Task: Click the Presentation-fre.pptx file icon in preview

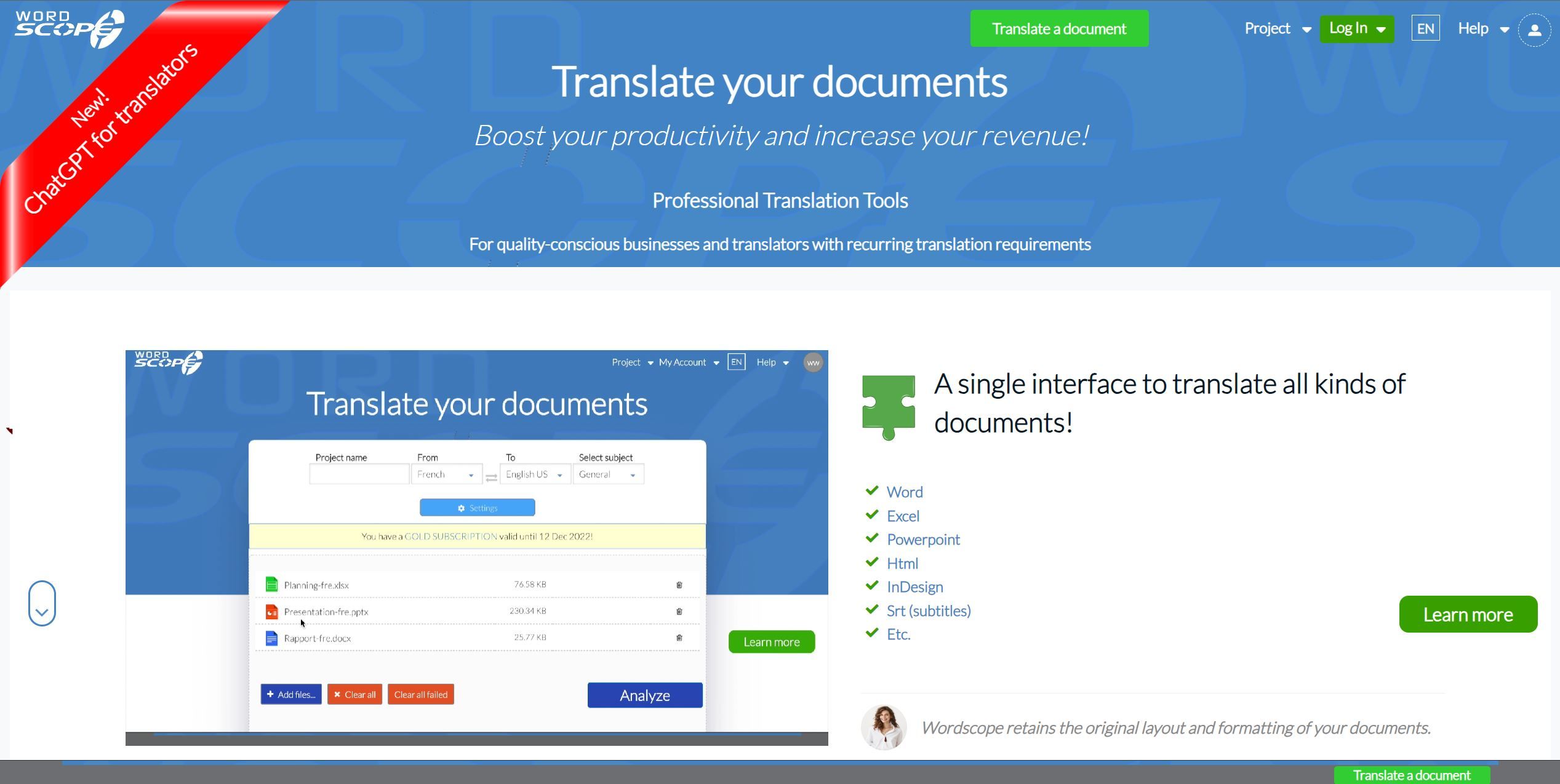Action: coord(271,611)
